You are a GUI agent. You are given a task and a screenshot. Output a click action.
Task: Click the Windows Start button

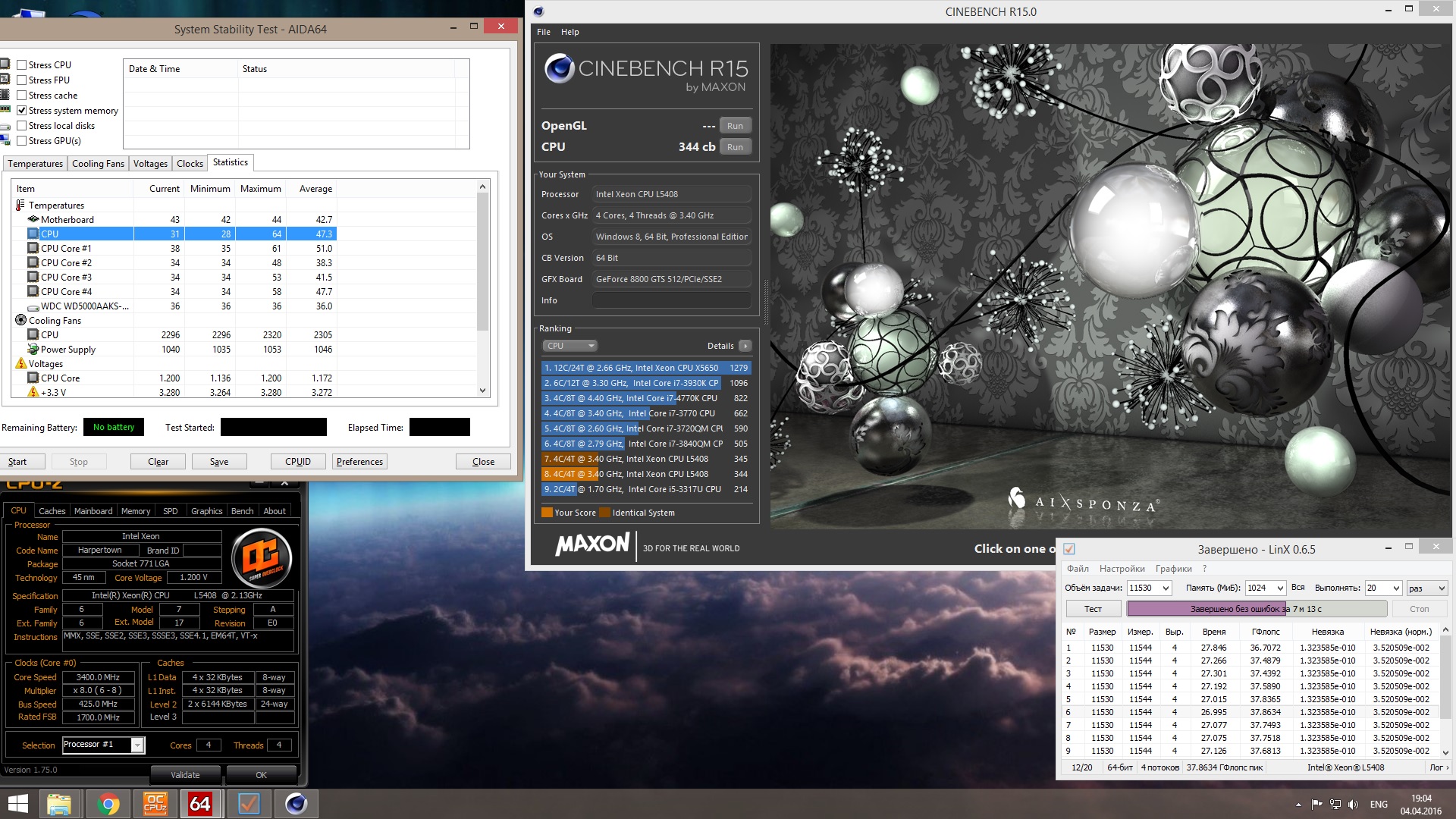(17, 803)
